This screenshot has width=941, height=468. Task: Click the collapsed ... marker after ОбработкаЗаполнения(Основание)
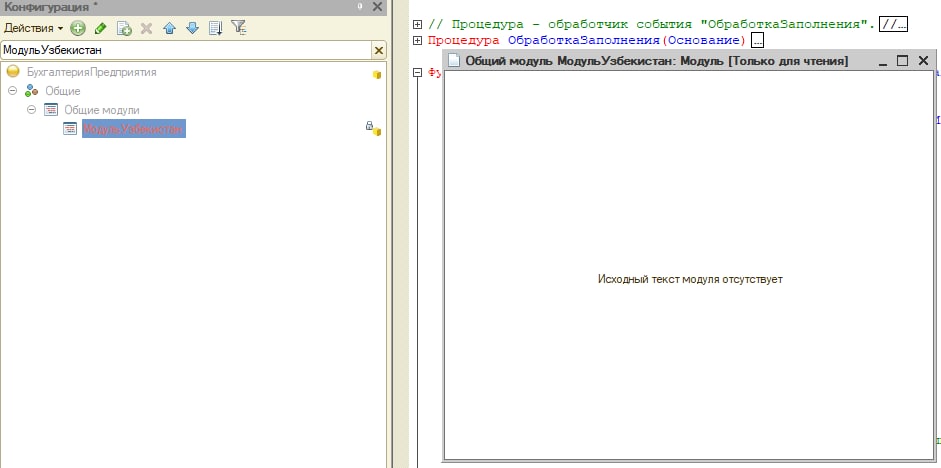pyautogui.click(x=757, y=40)
